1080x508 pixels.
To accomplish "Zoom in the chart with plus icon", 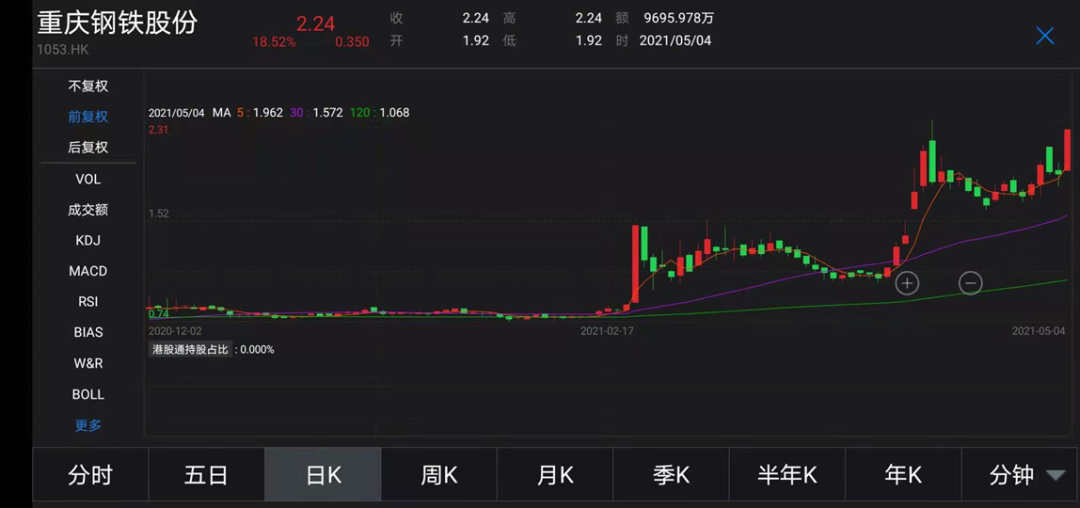I will tap(907, 283).
